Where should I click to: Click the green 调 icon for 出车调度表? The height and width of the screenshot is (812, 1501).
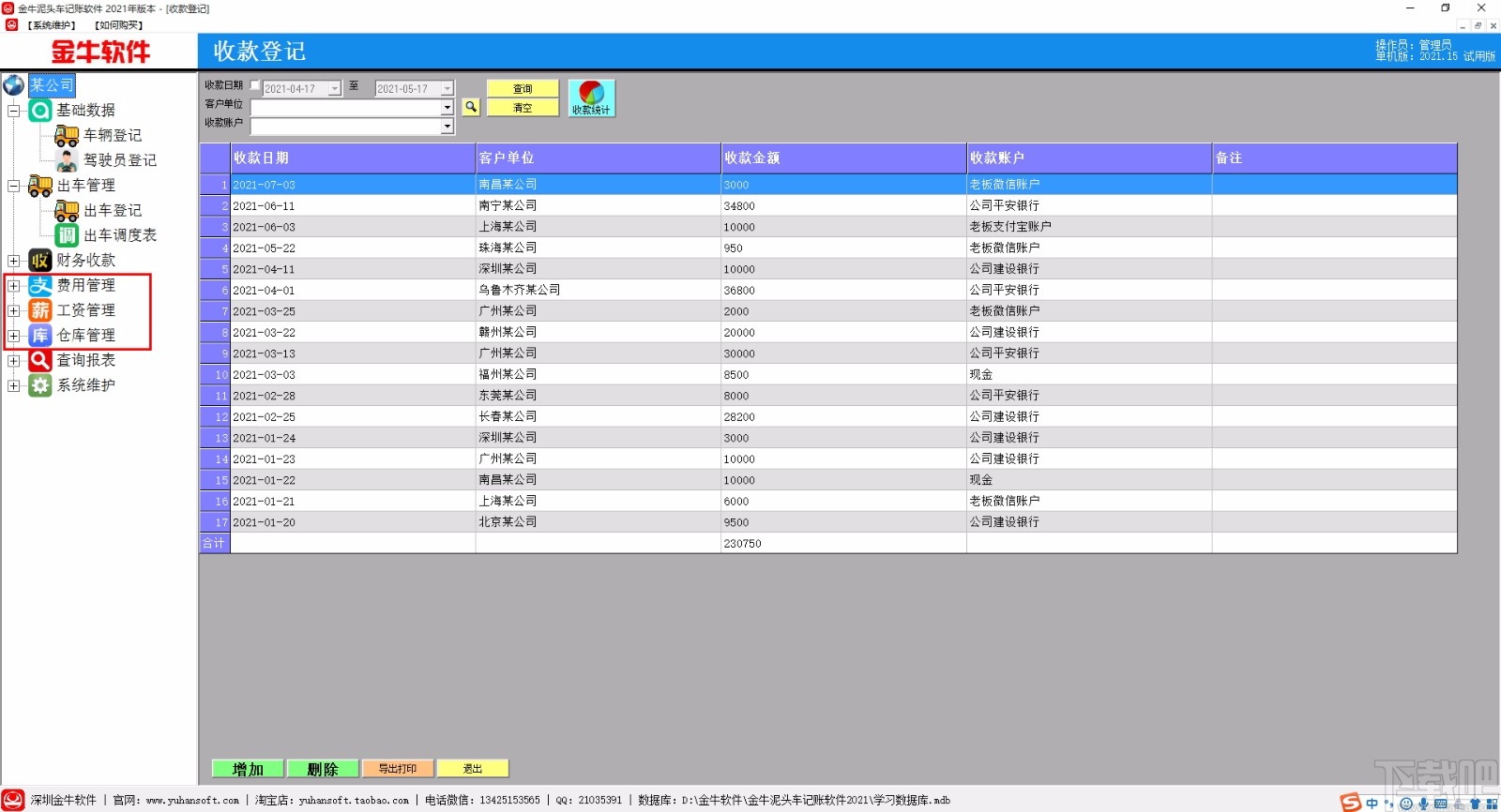coord(67,235)
